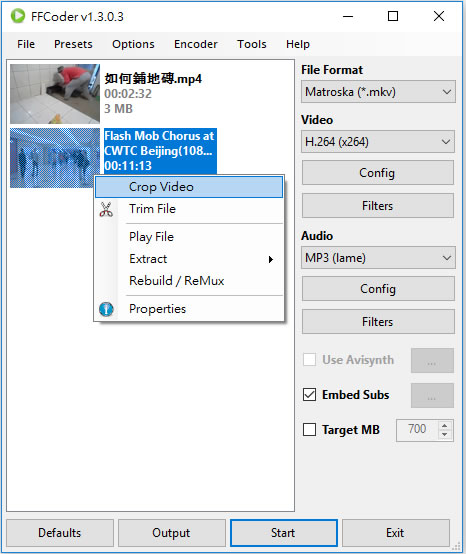Toggle the Use Avisynth checkbox
The width and height of the screenshot is (466, 554).
click(309, 360)
